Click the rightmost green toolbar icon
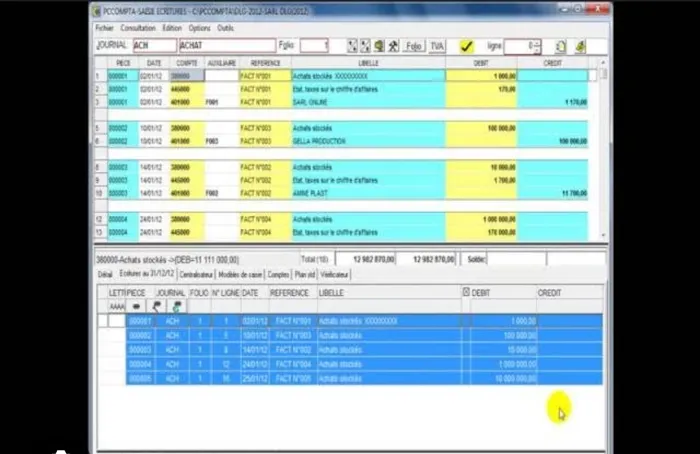This screenshot has height=454, width=700. pyautogui.click(x=581, y=46)
